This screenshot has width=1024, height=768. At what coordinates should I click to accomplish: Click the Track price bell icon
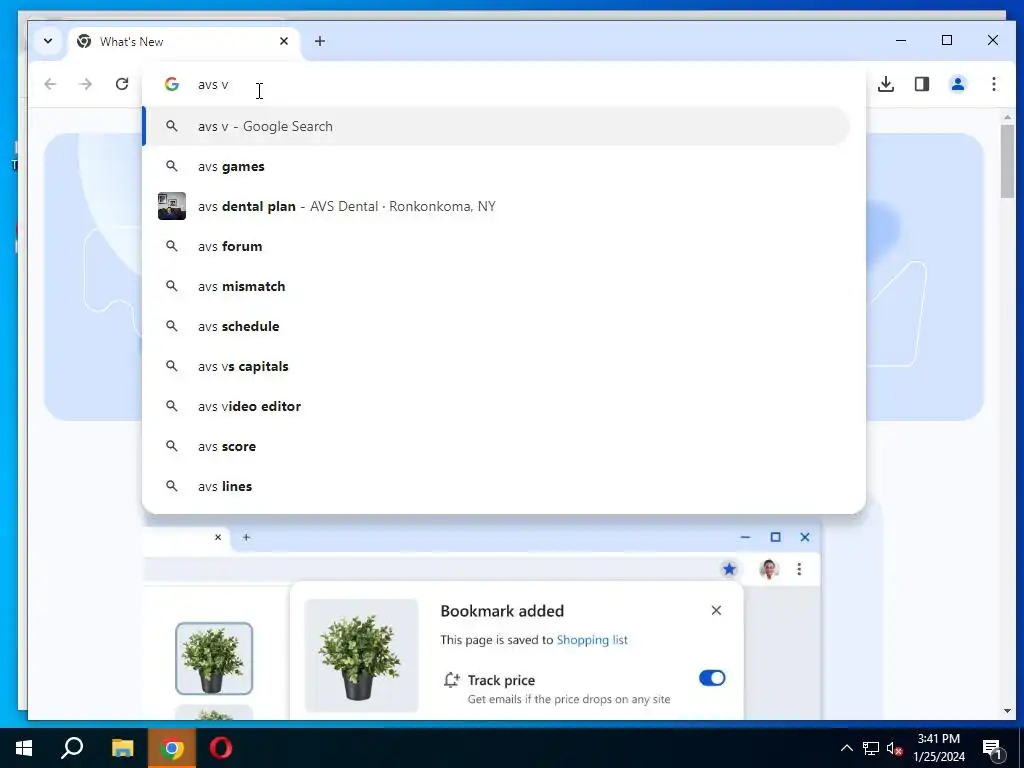tap(451, 680)
